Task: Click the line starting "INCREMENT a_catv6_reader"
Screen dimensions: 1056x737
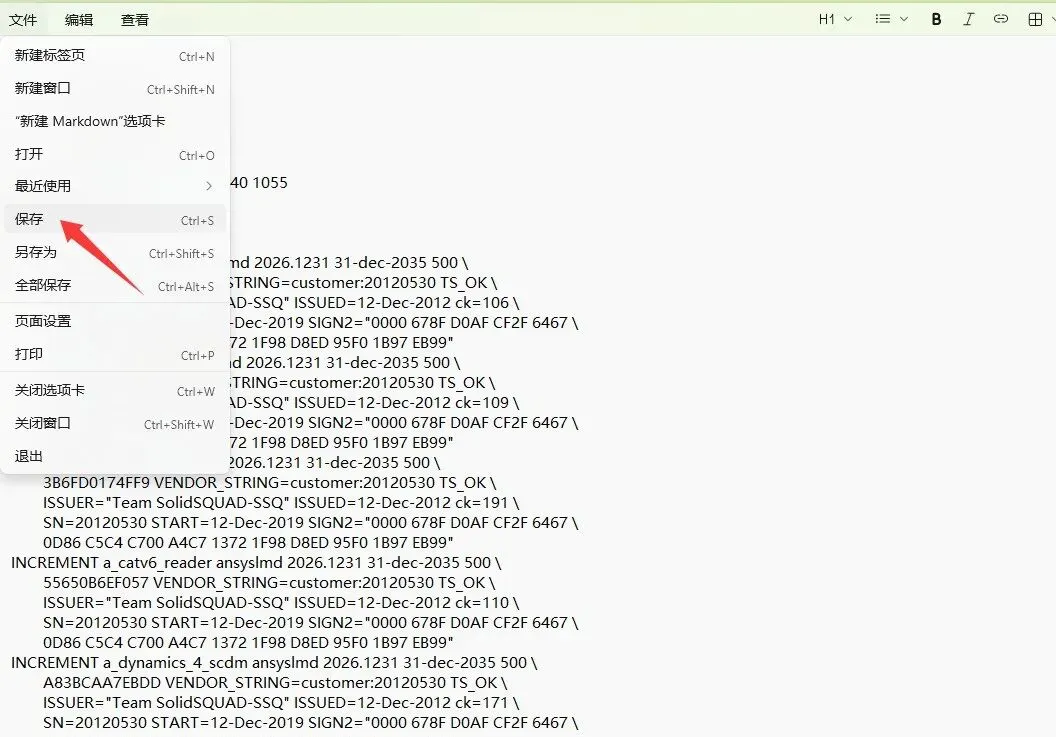Action: [x=256, y=563]
